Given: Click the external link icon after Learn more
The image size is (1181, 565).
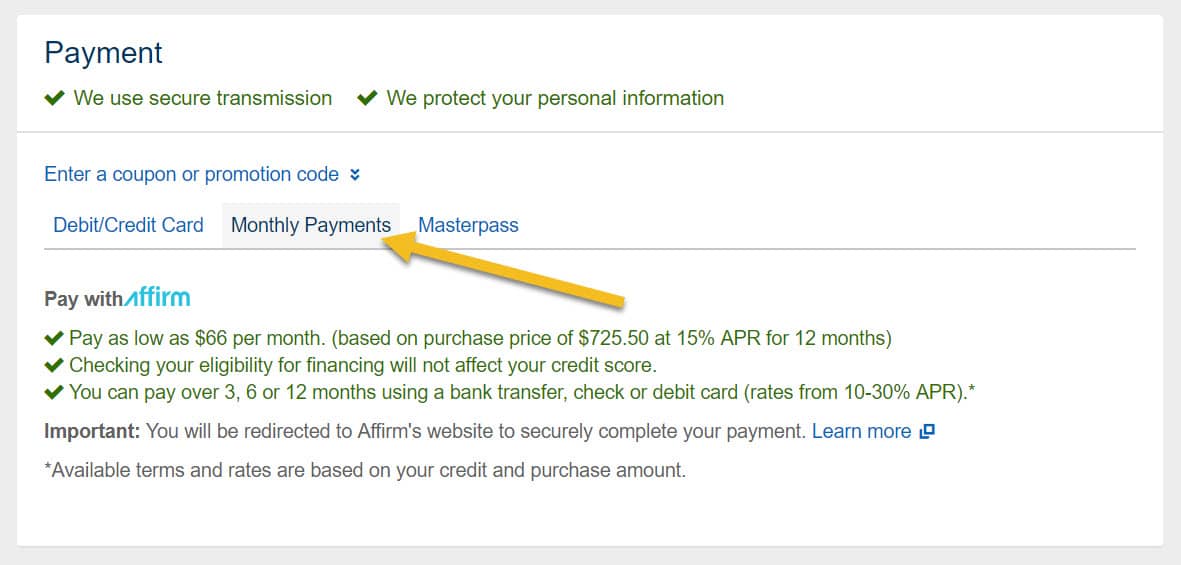Looking at the screenshot, I should point(927,432).
